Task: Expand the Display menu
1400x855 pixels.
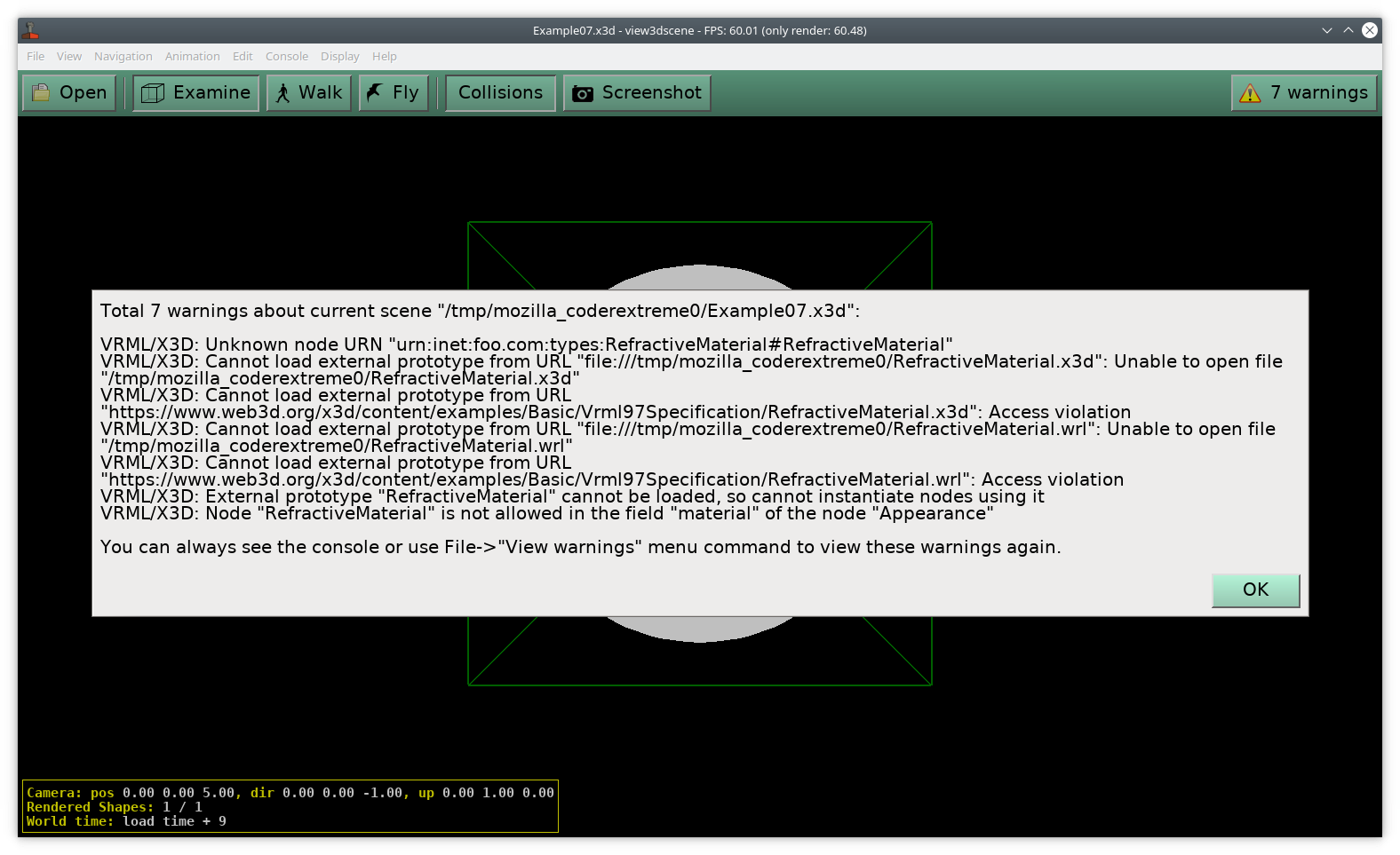Action: (340, 56)
